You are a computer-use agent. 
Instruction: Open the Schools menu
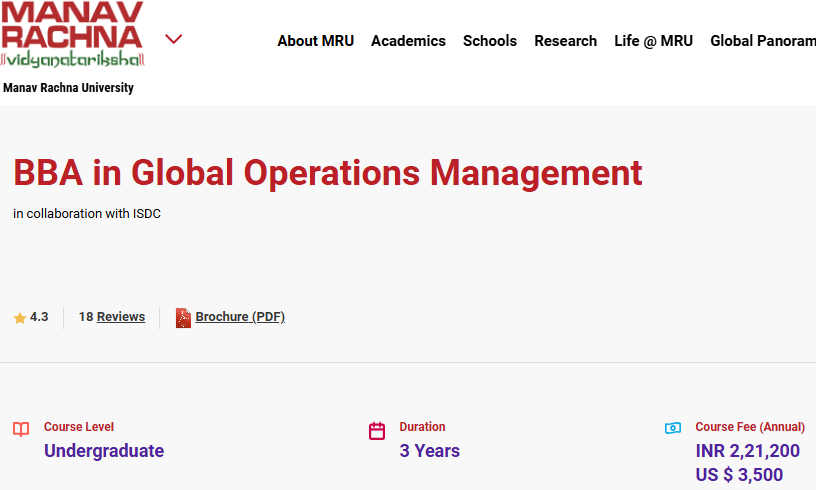pos(490,41)
